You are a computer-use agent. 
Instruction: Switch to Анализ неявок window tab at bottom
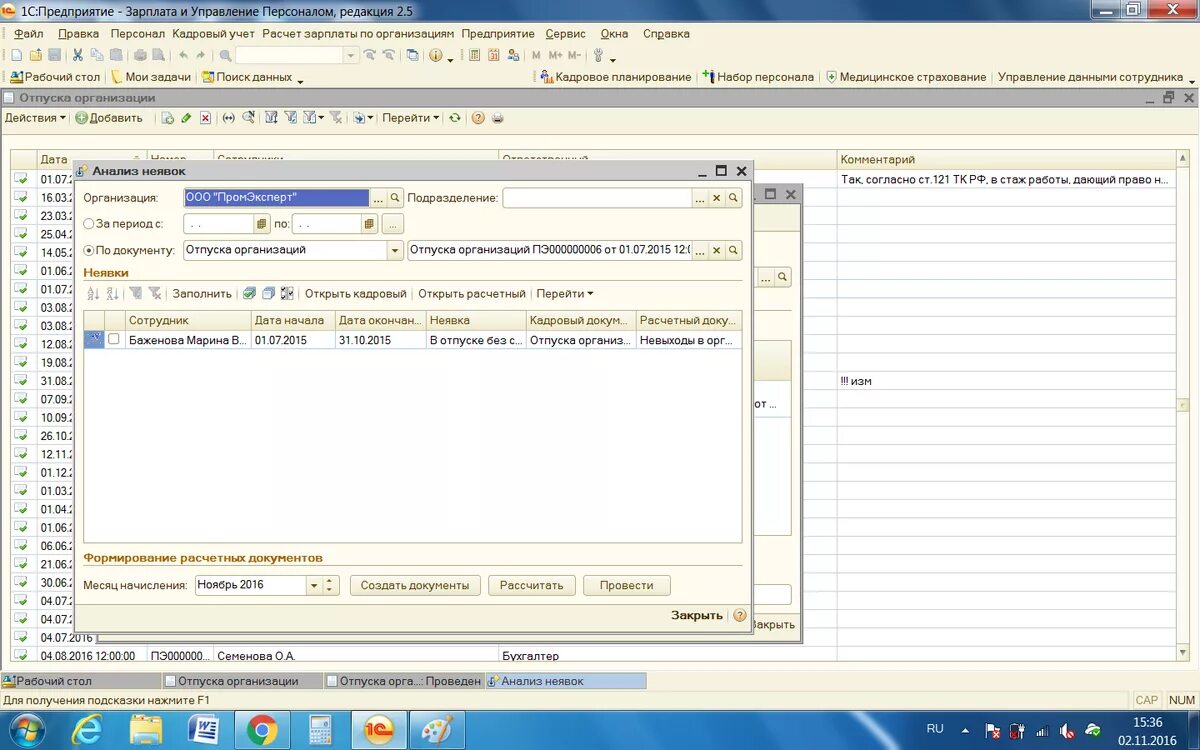(x=566, y=681)
